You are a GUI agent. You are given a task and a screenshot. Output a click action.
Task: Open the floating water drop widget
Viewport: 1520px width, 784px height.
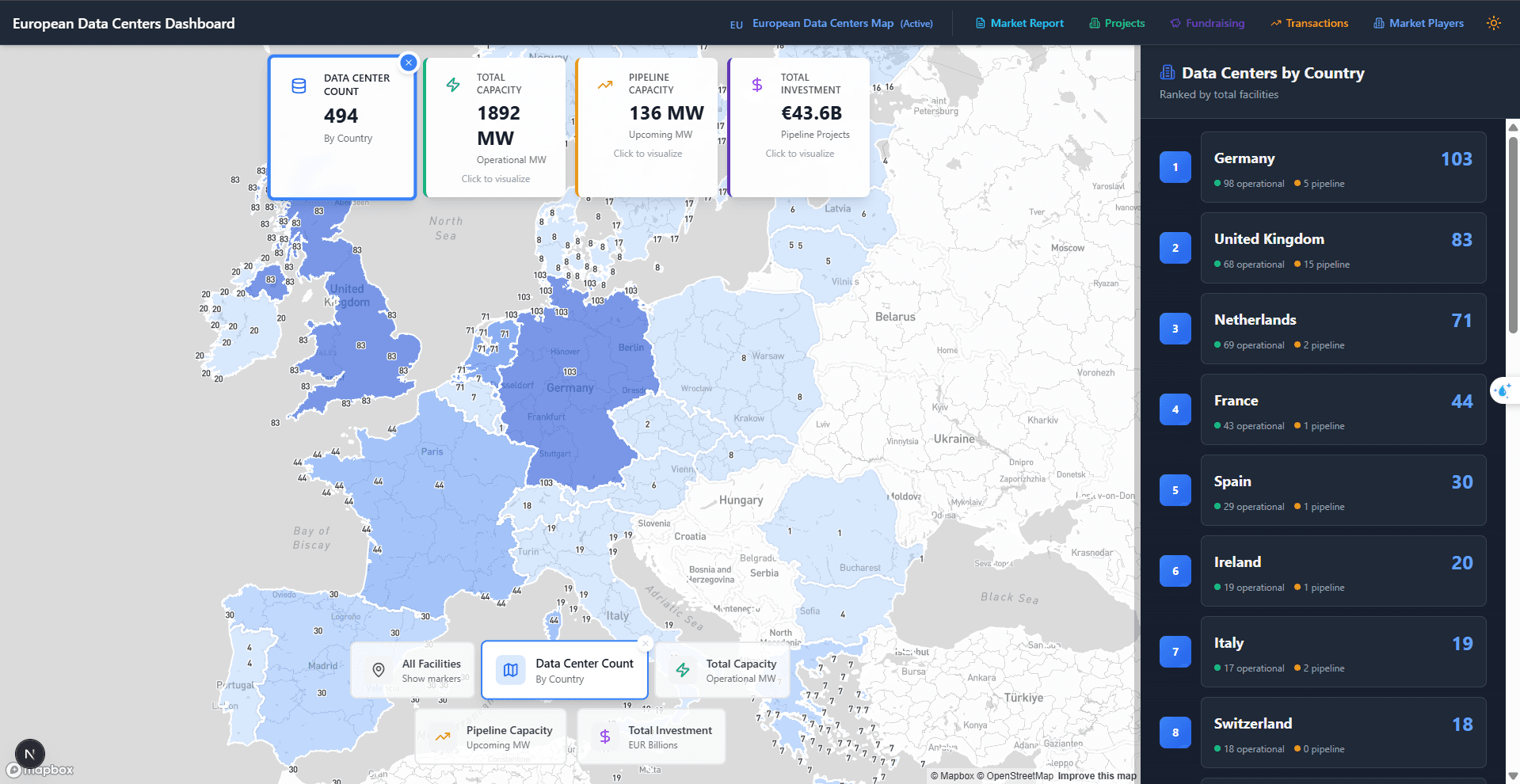click(1503, 390)
